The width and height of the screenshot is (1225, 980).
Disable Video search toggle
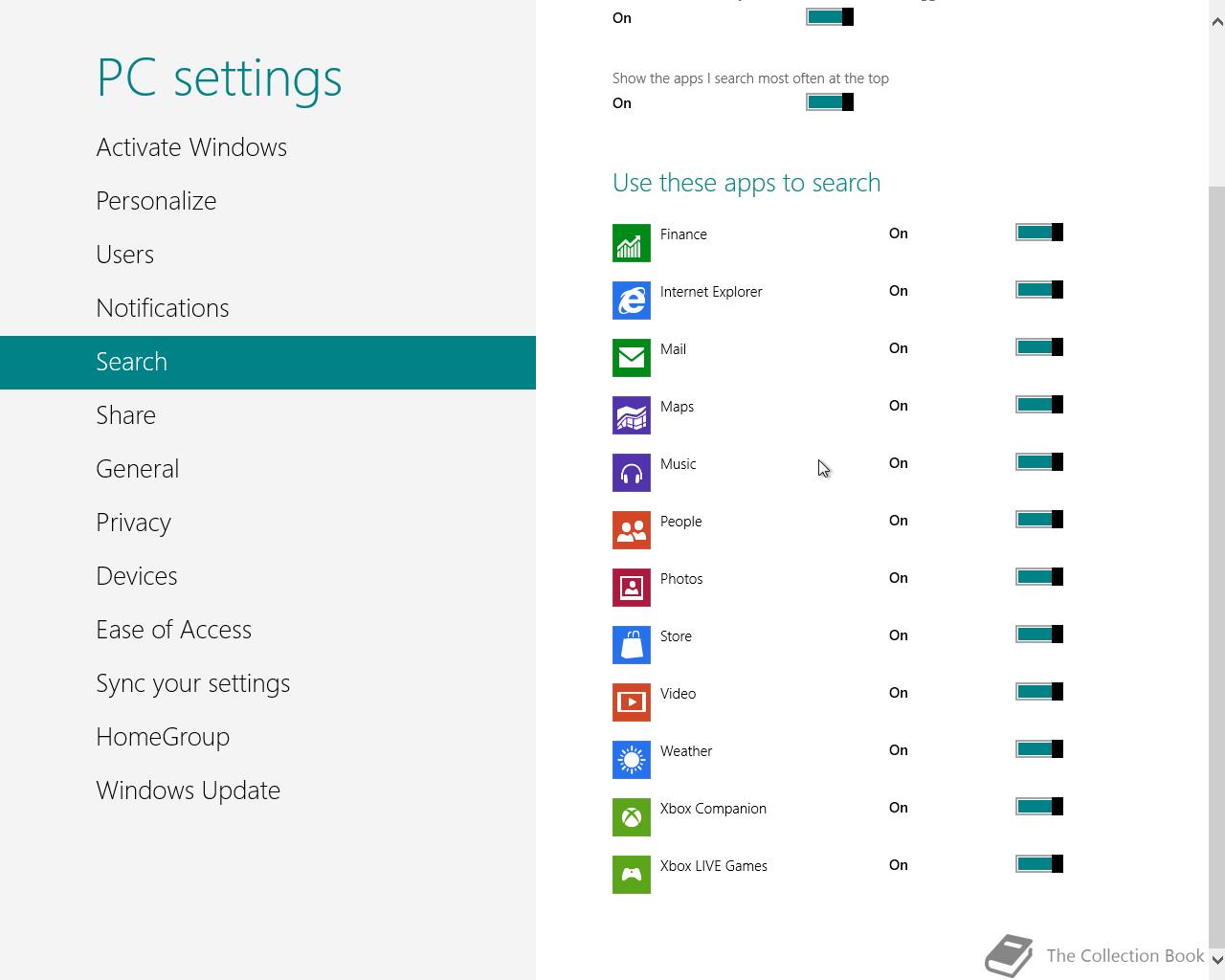point(1039,692)
